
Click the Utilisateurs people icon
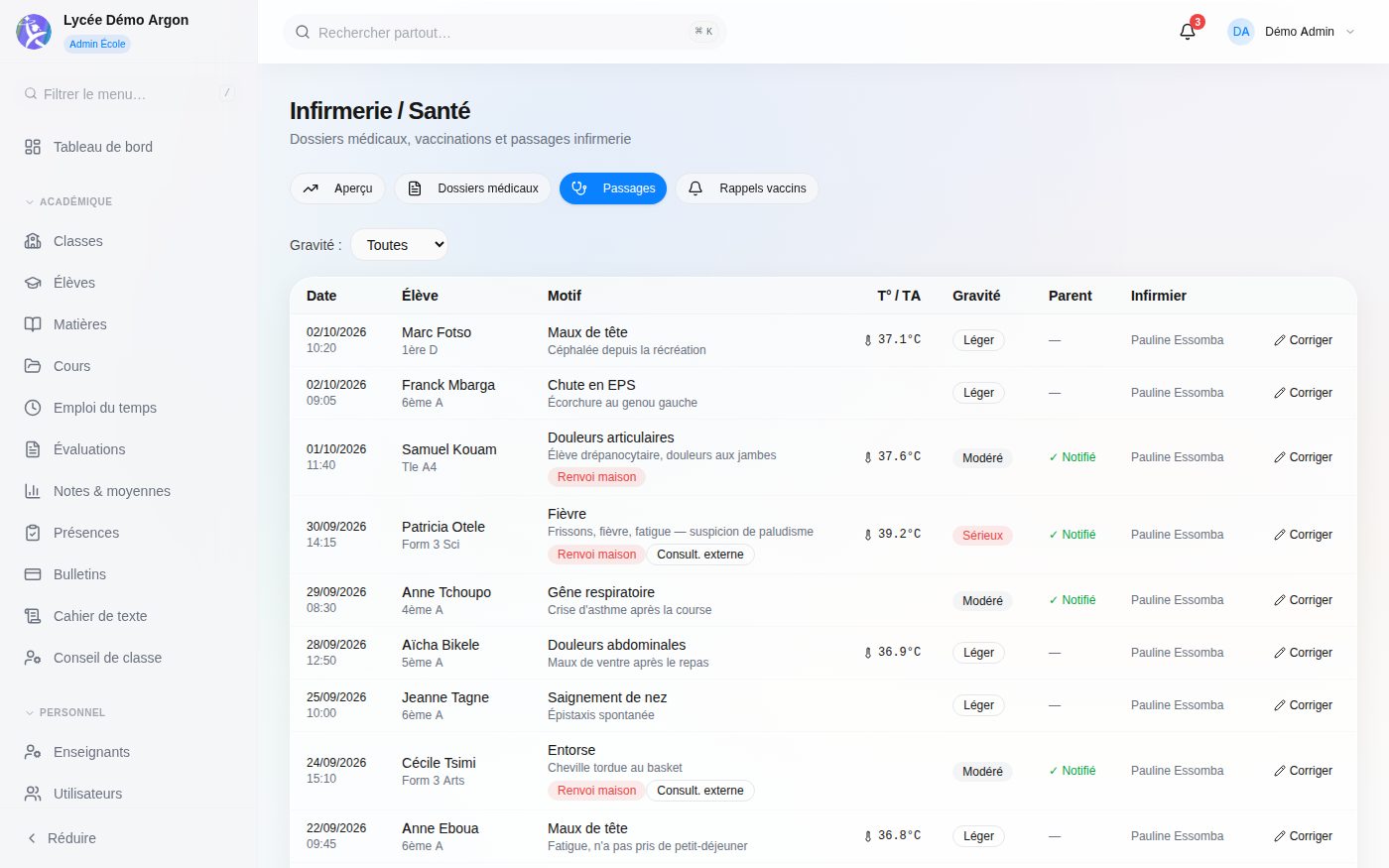[33, 794]
